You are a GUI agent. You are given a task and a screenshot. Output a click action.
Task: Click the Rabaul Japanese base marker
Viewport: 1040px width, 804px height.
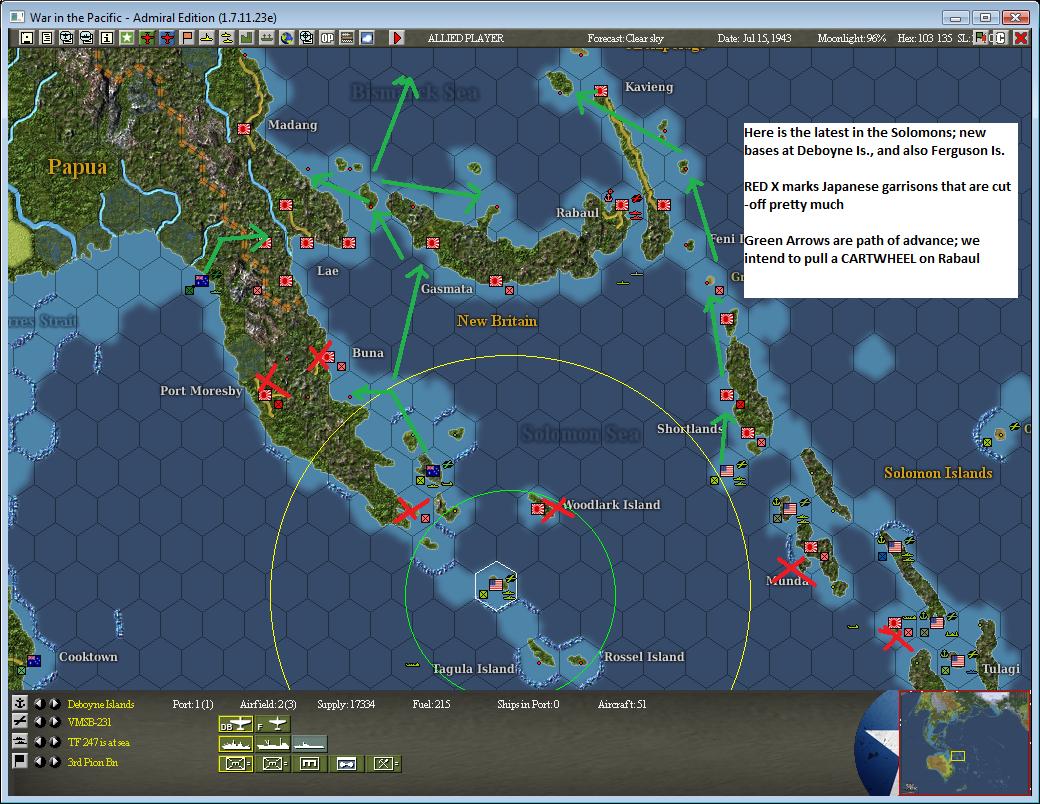[x=621, y=205]
